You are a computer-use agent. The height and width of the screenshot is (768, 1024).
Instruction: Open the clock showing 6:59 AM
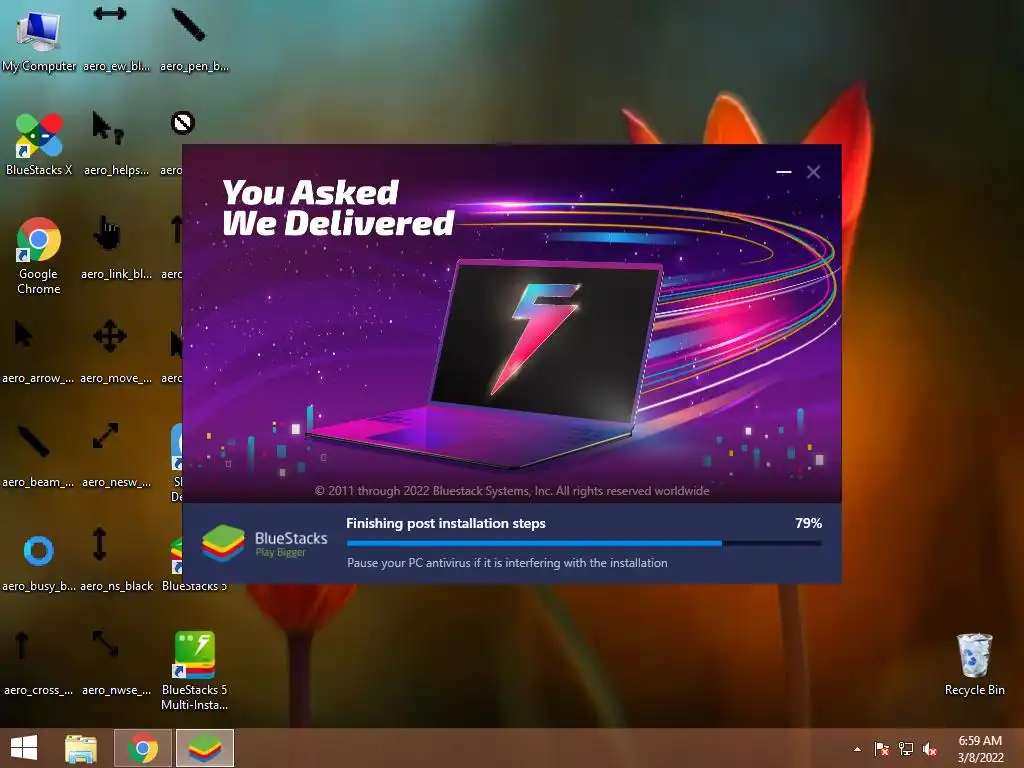point(980,748)
